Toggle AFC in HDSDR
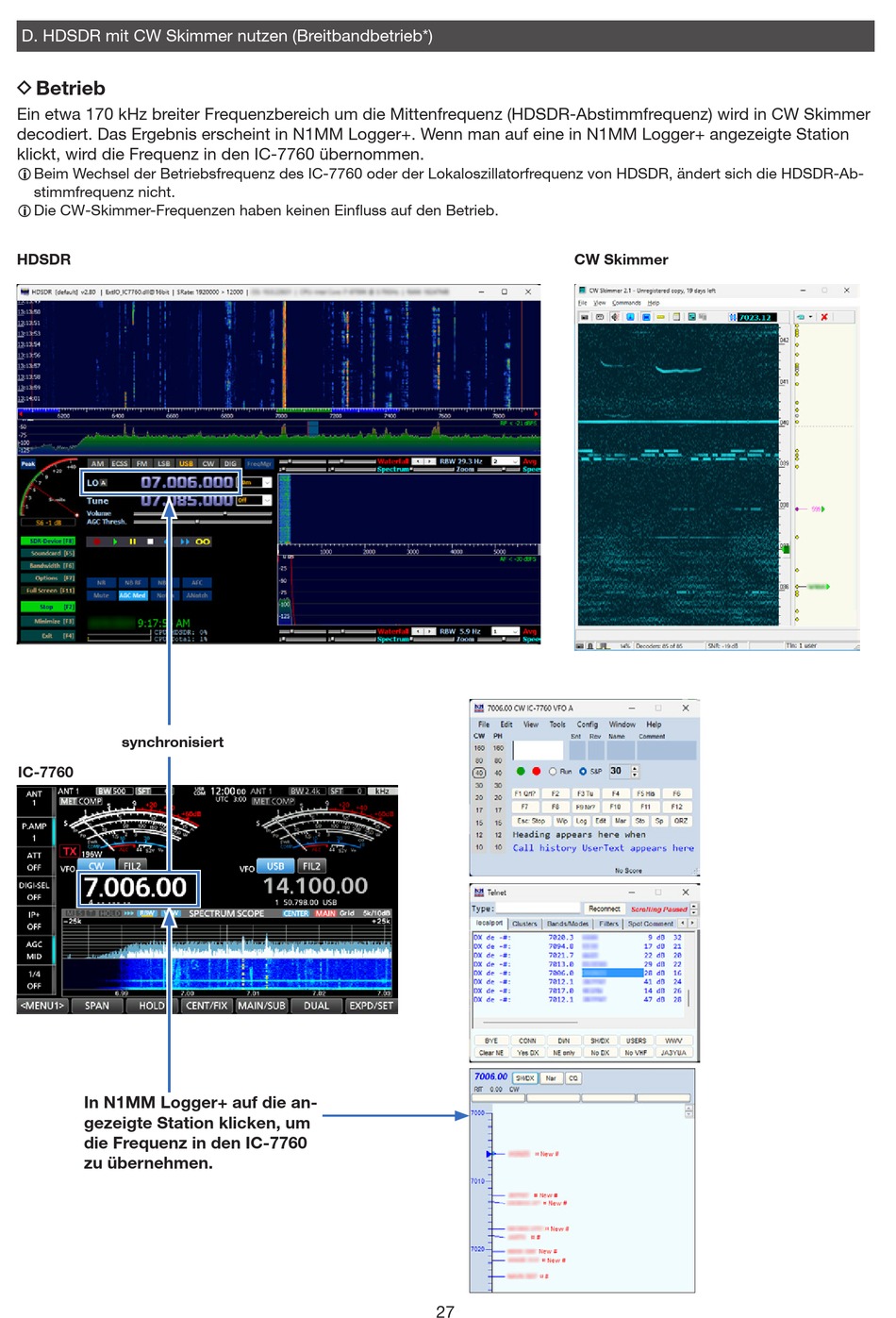 [x=196, y=582]
